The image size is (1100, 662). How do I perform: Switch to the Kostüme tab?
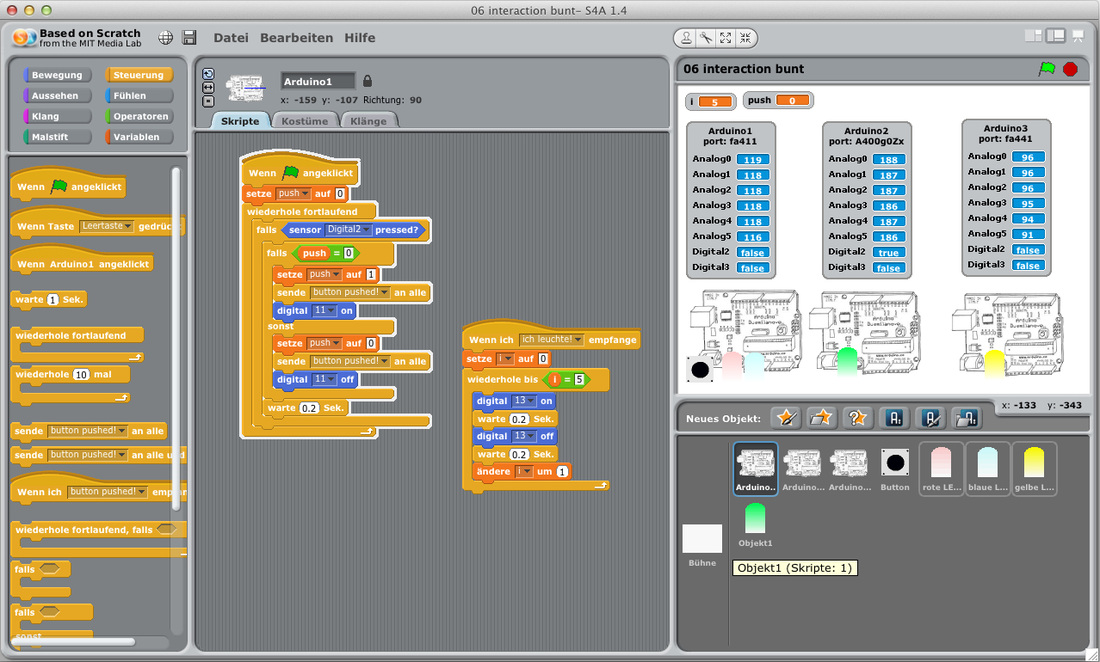304,121
